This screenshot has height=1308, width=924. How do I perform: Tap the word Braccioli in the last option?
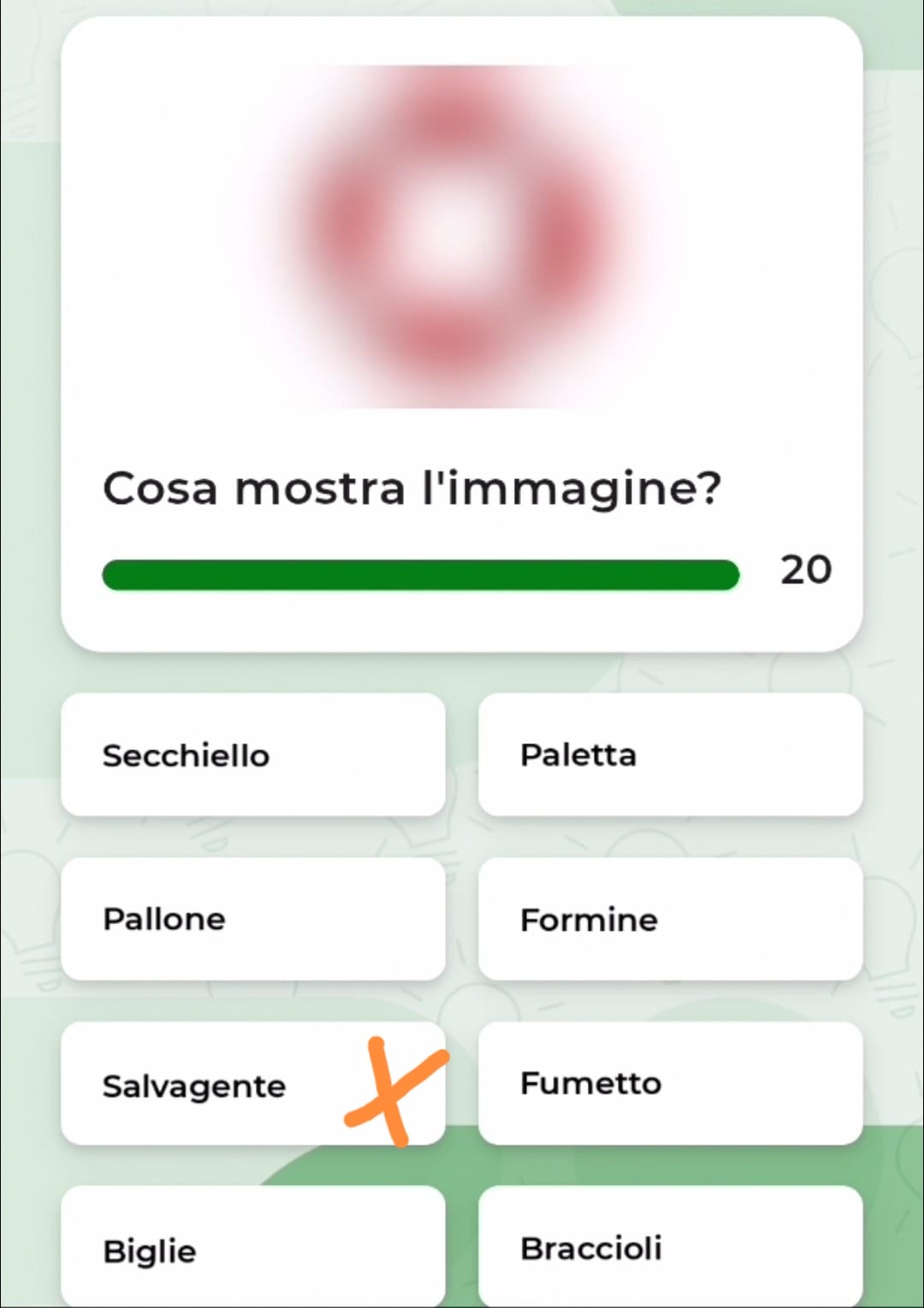591,1248
